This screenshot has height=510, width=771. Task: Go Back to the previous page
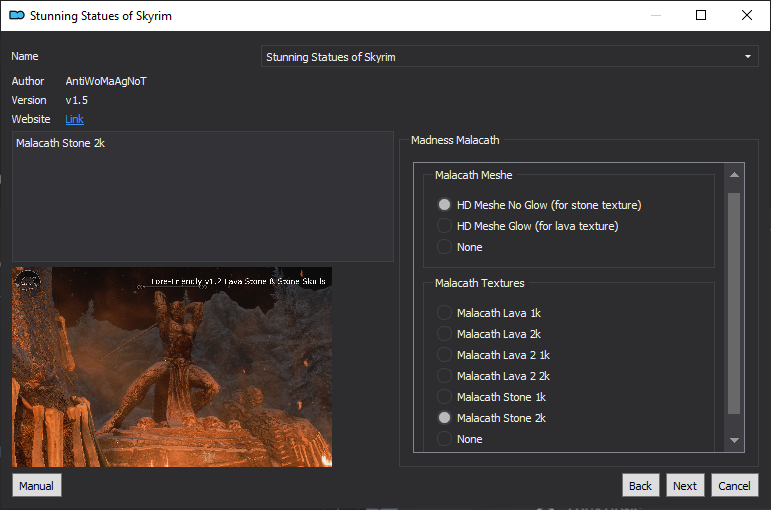pyautogui.click(x=640, y=485)
